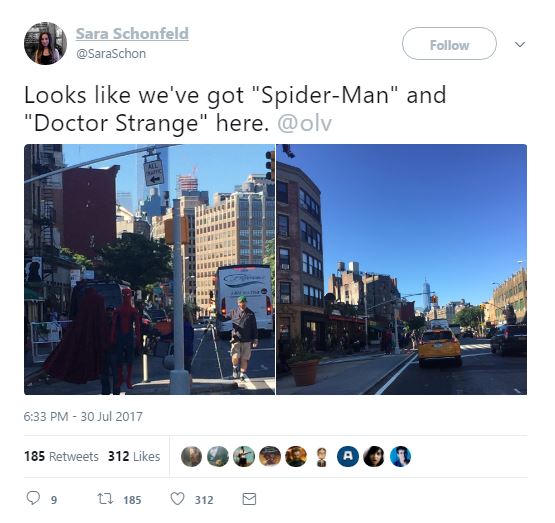Click the reply speech bubble icon
This screenshot has width=555, height=523.
coord(33,498)
